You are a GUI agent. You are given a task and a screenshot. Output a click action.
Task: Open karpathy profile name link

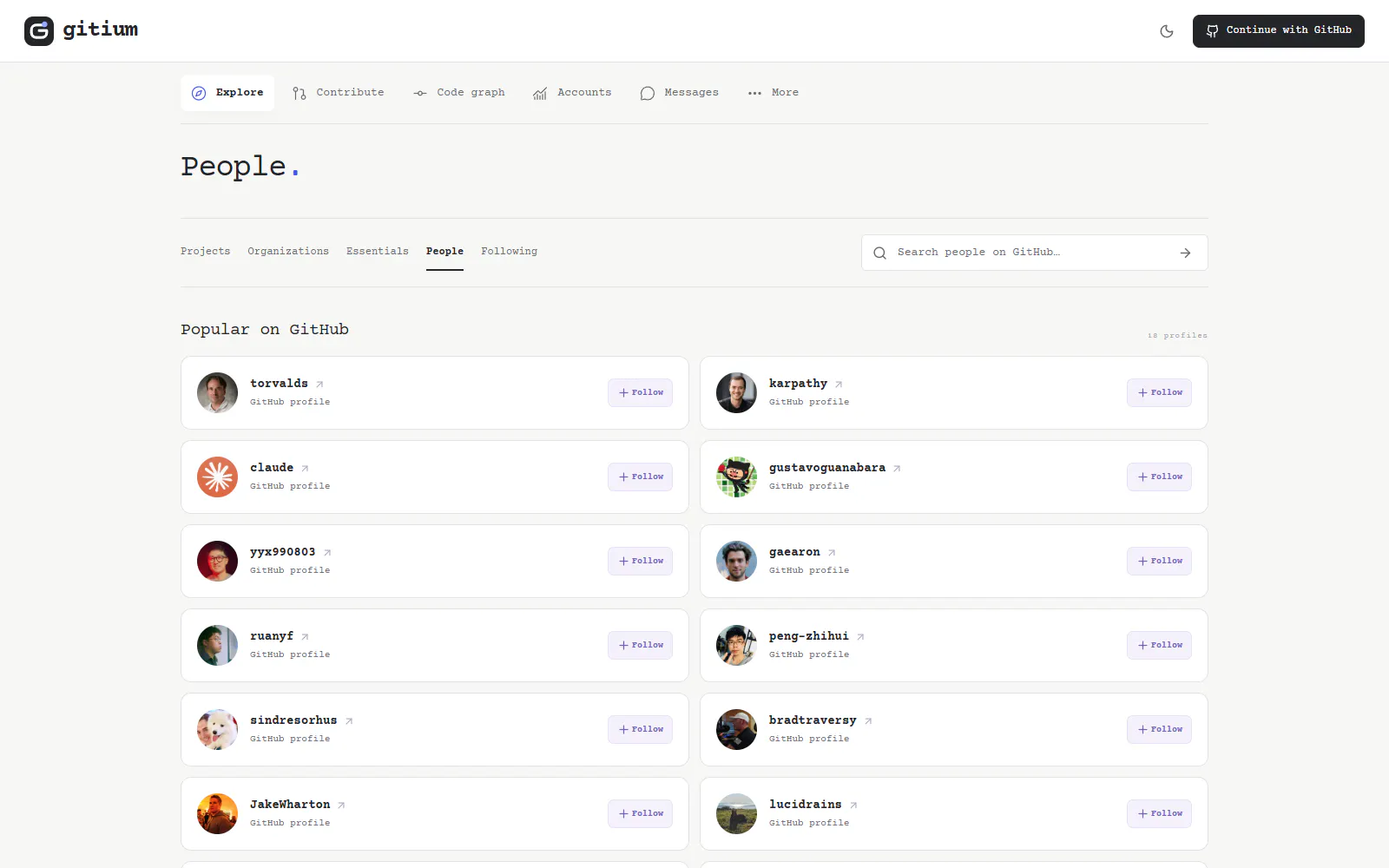[x=798, y=384]
